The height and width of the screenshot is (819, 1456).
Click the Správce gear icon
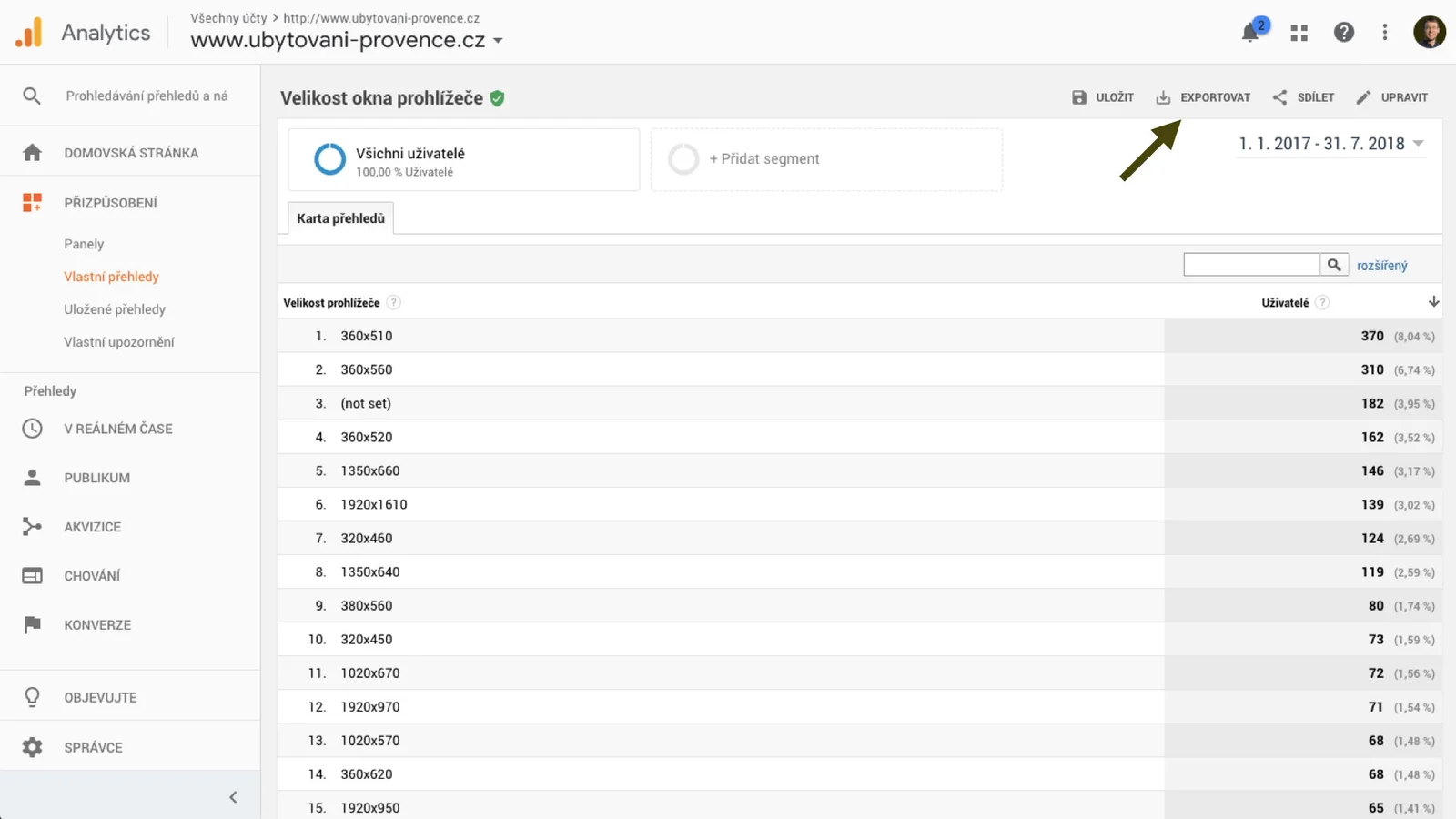click(33, 746)
